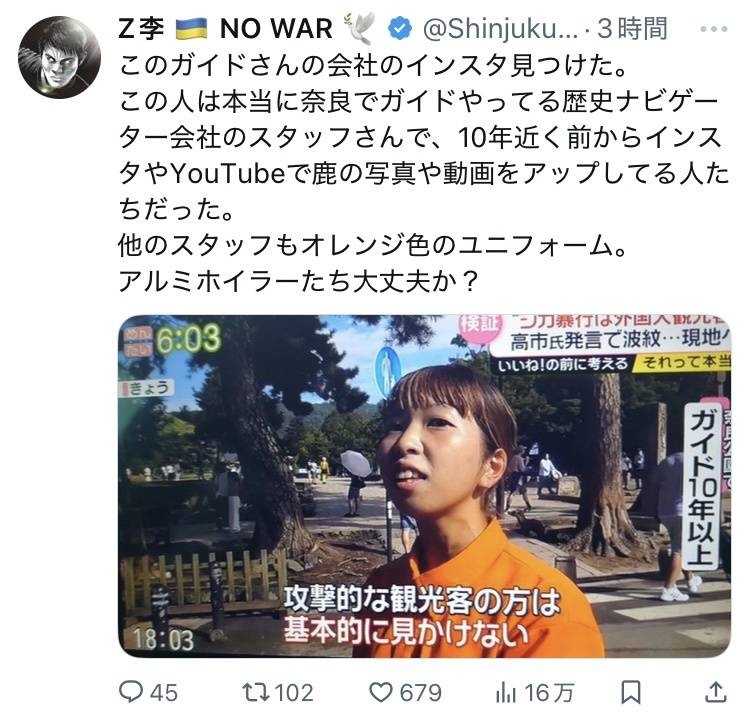Click the Z李 display name
This screenshot has height=725, width=750.
141,29
